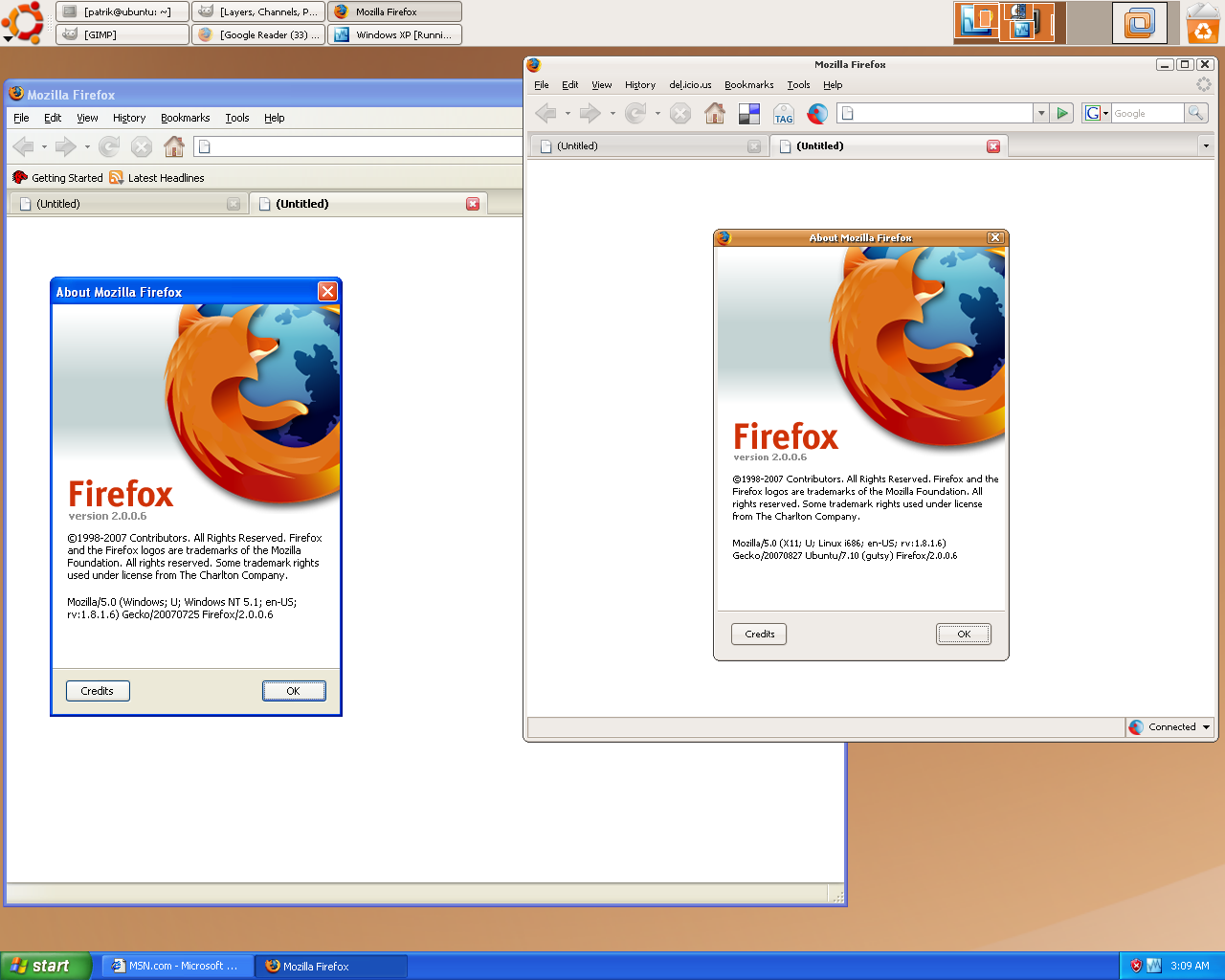
Task: Open Latest Headlines feed bookmark
Action: click(x=157, y=178)
